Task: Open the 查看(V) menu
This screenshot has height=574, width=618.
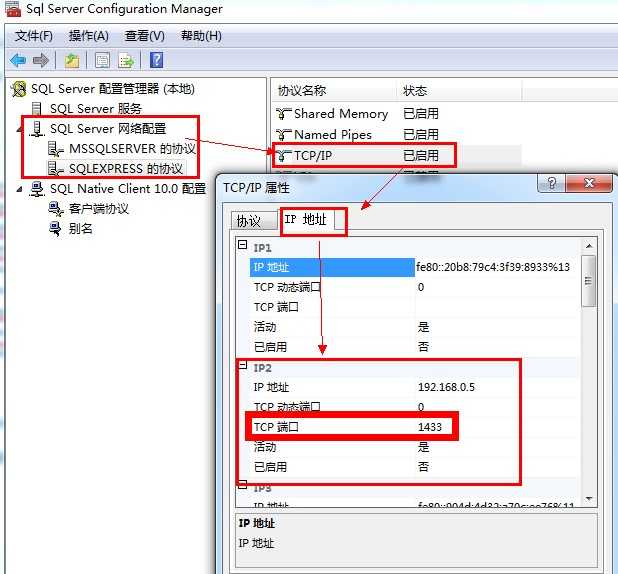Action: (145, 36)
